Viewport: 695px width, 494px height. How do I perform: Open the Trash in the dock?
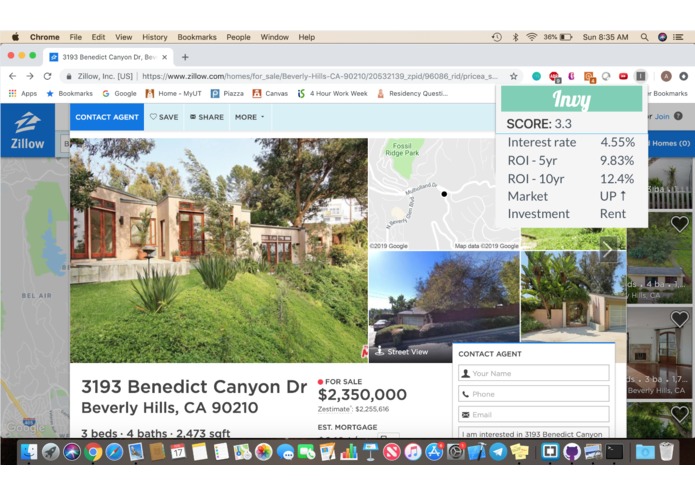[x=666, y=452]
